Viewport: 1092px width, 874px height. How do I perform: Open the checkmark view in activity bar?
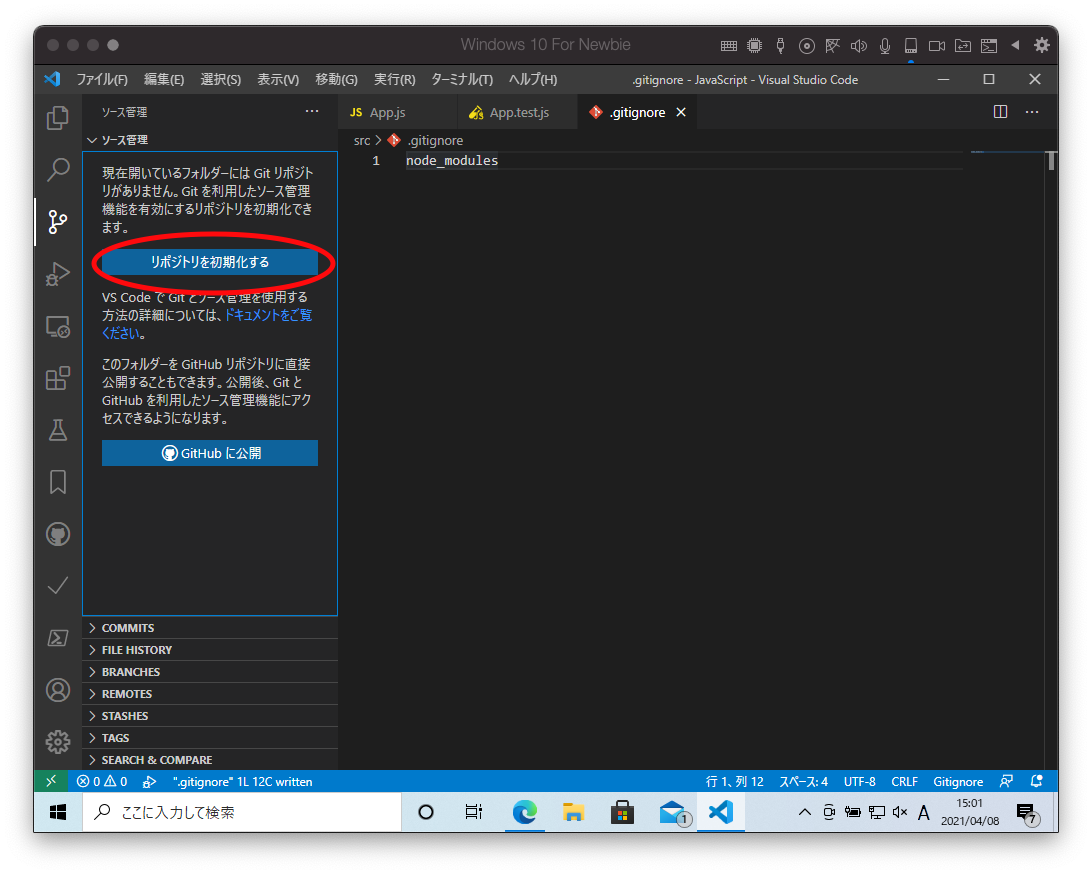coord(58,586)
